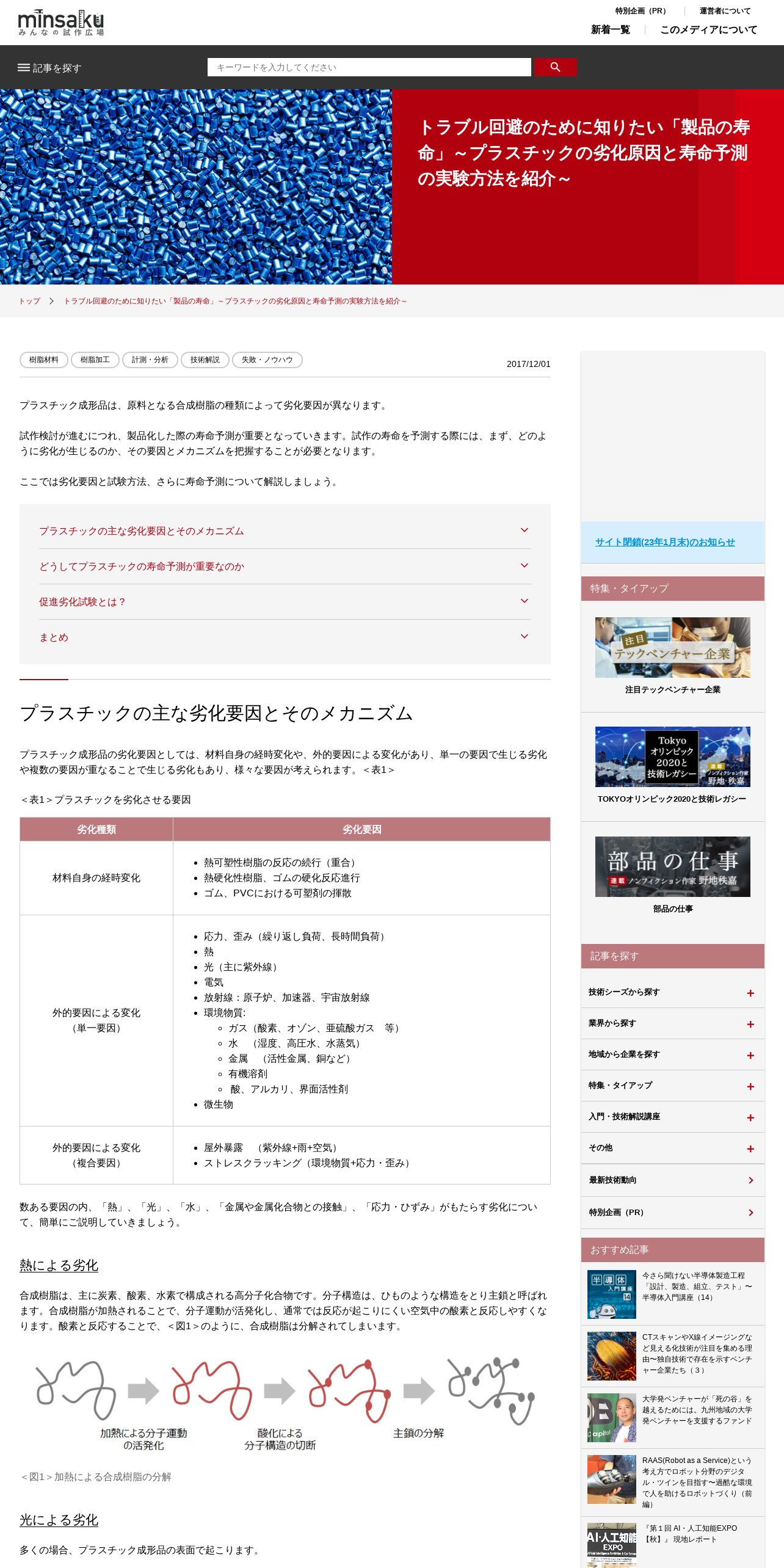Open サイト閉鎖(23年1月末)のお知らせ link
This screenshot has height=1568, width=784.
point(665,542)
